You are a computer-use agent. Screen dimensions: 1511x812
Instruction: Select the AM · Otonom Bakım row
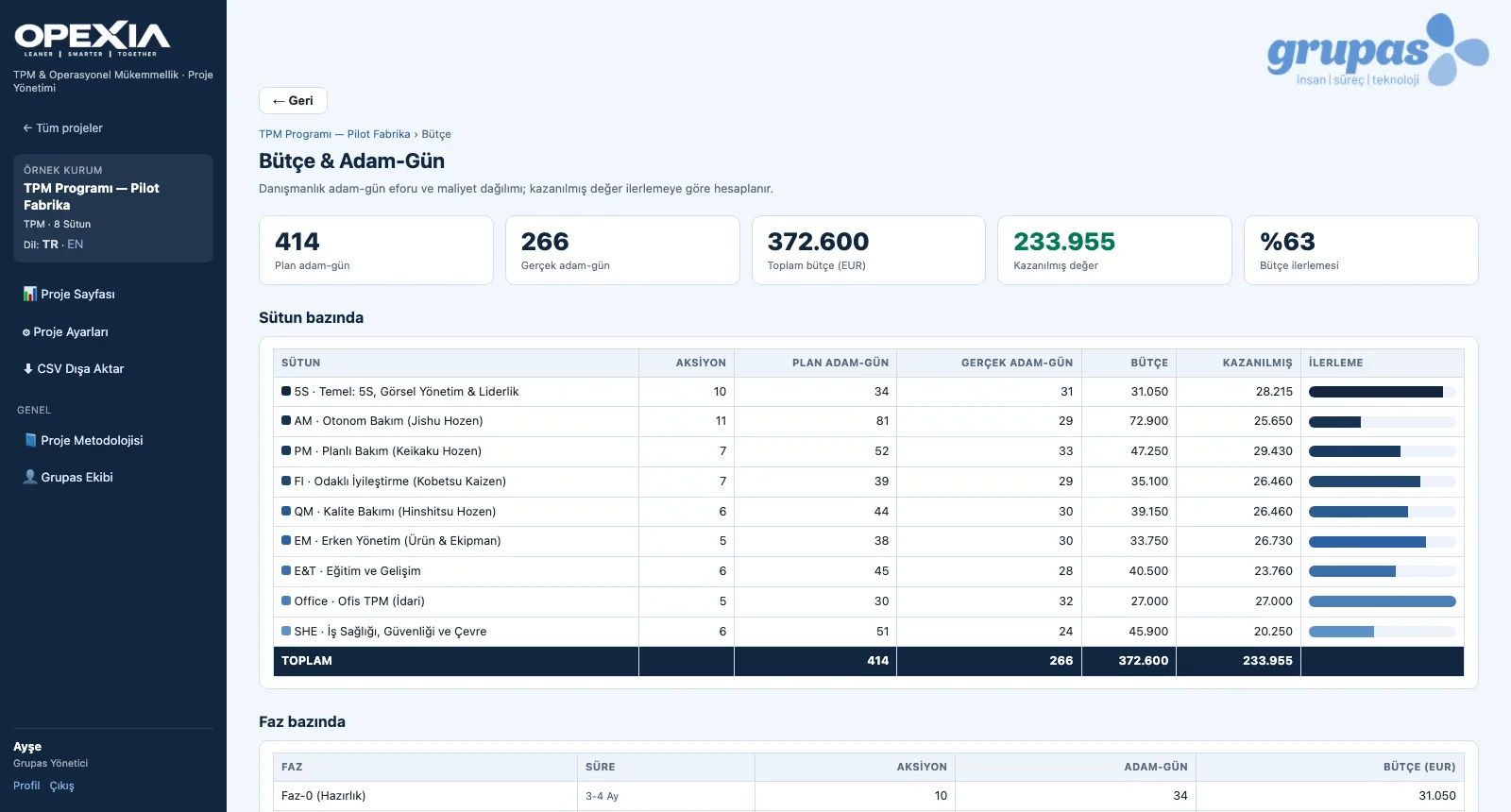coord(868,421)
